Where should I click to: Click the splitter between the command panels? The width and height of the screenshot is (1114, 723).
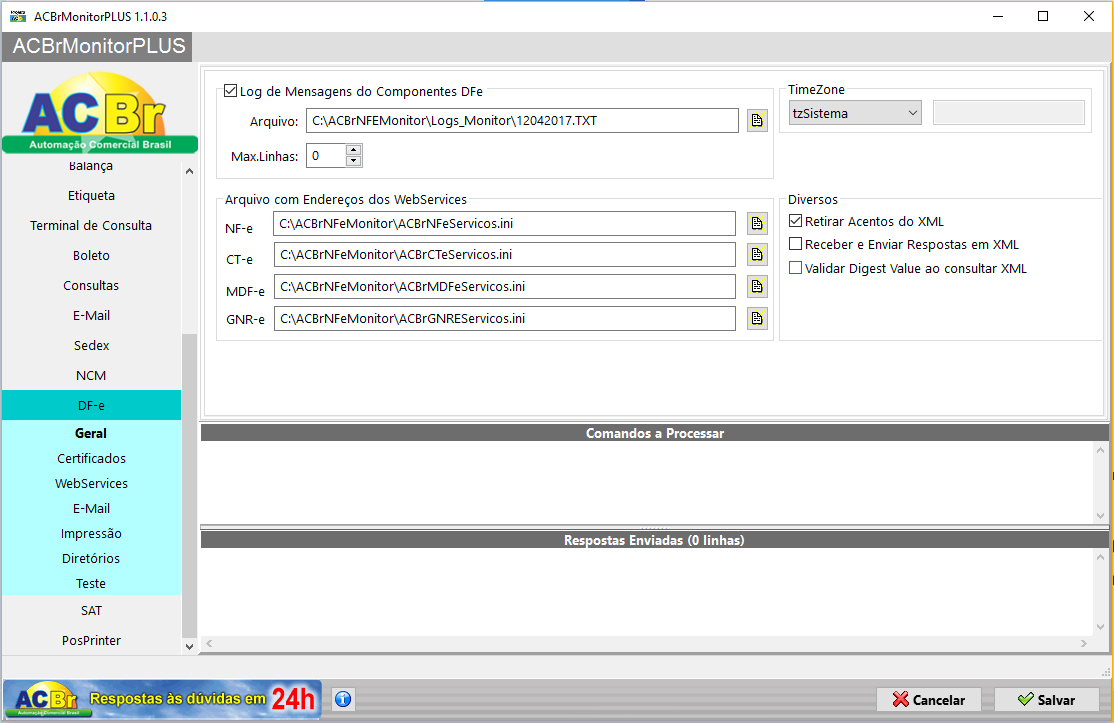(x=654, y=528)
